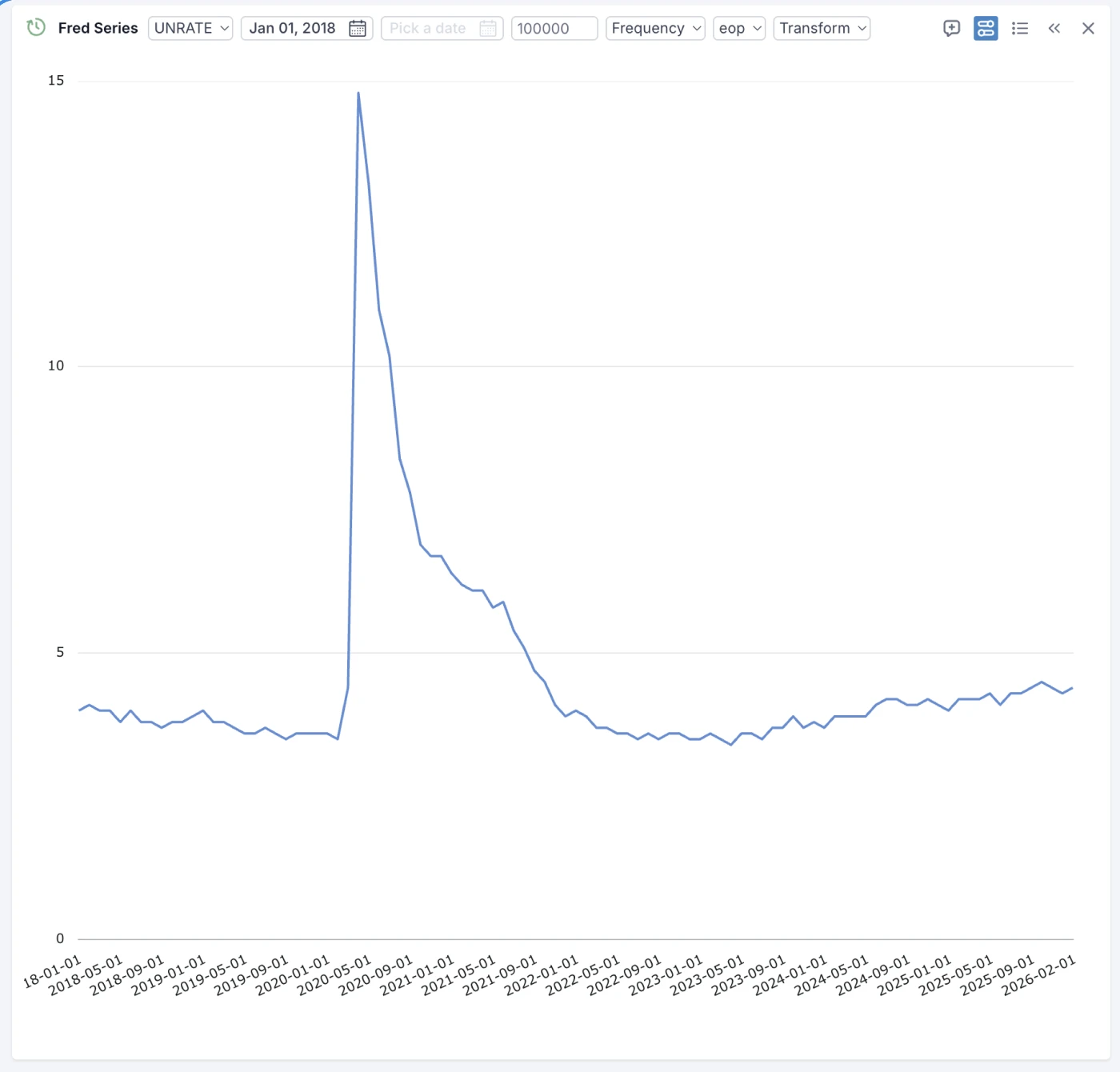
Task: Click the unemployment spike peak on chart
Action: pos(358,94)
